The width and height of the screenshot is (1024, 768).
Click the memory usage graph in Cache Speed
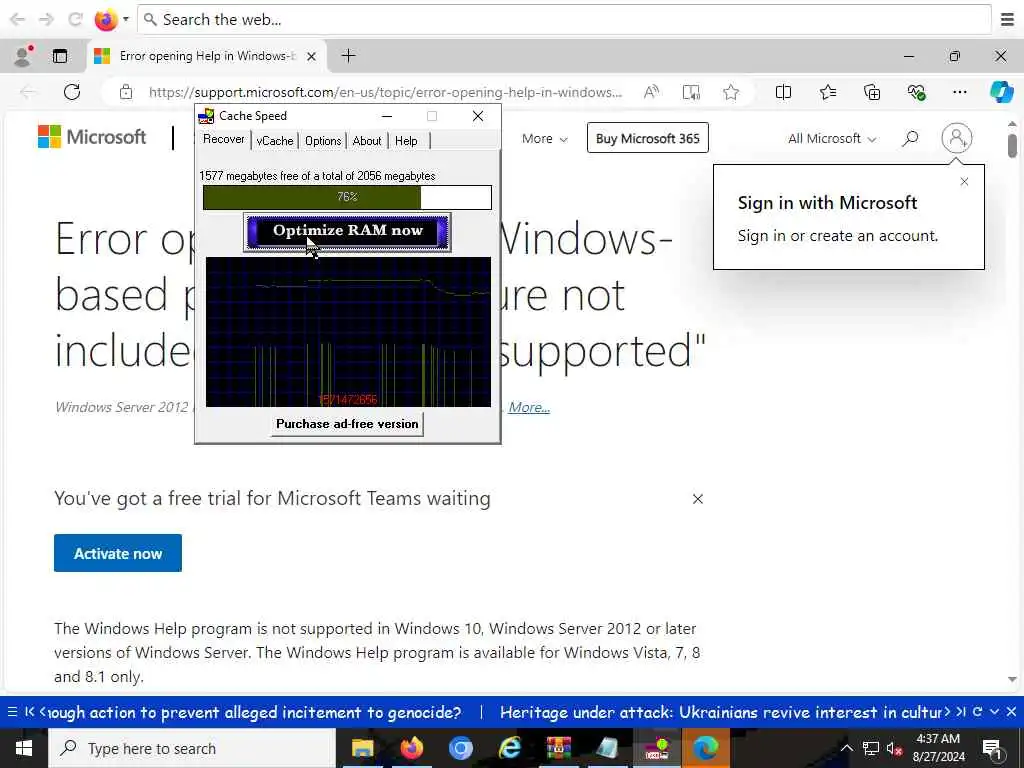(x=348, y=332)
